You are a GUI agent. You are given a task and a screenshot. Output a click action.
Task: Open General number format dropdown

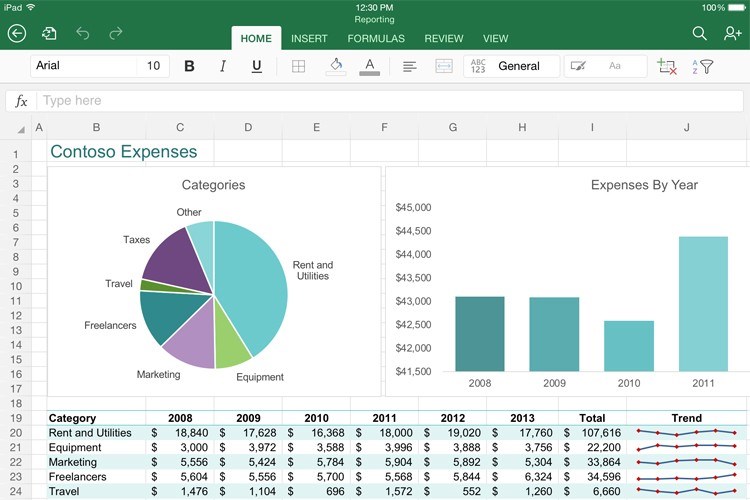point(511,66)
